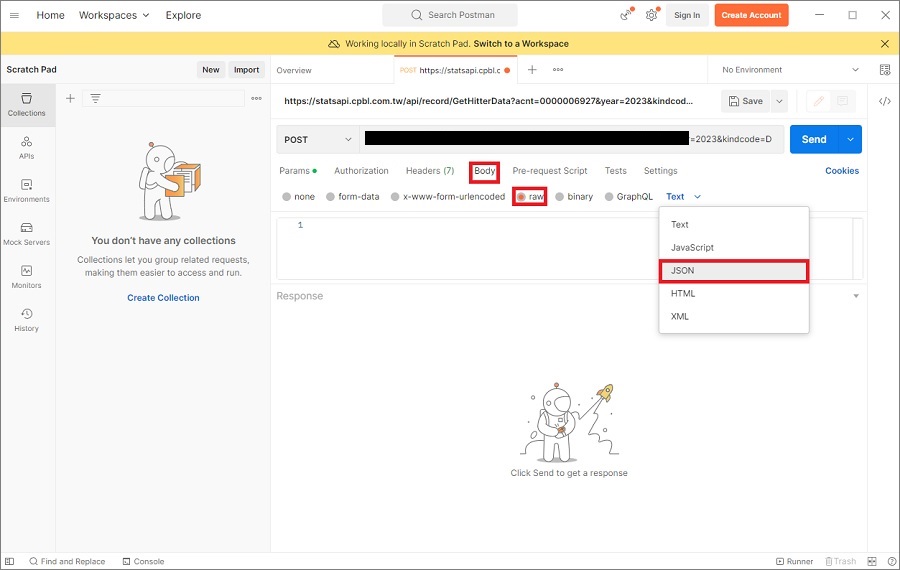Open the Workspaces dropdown menu
The width and height of the screenshot is (900, 570).
(114, 15)
